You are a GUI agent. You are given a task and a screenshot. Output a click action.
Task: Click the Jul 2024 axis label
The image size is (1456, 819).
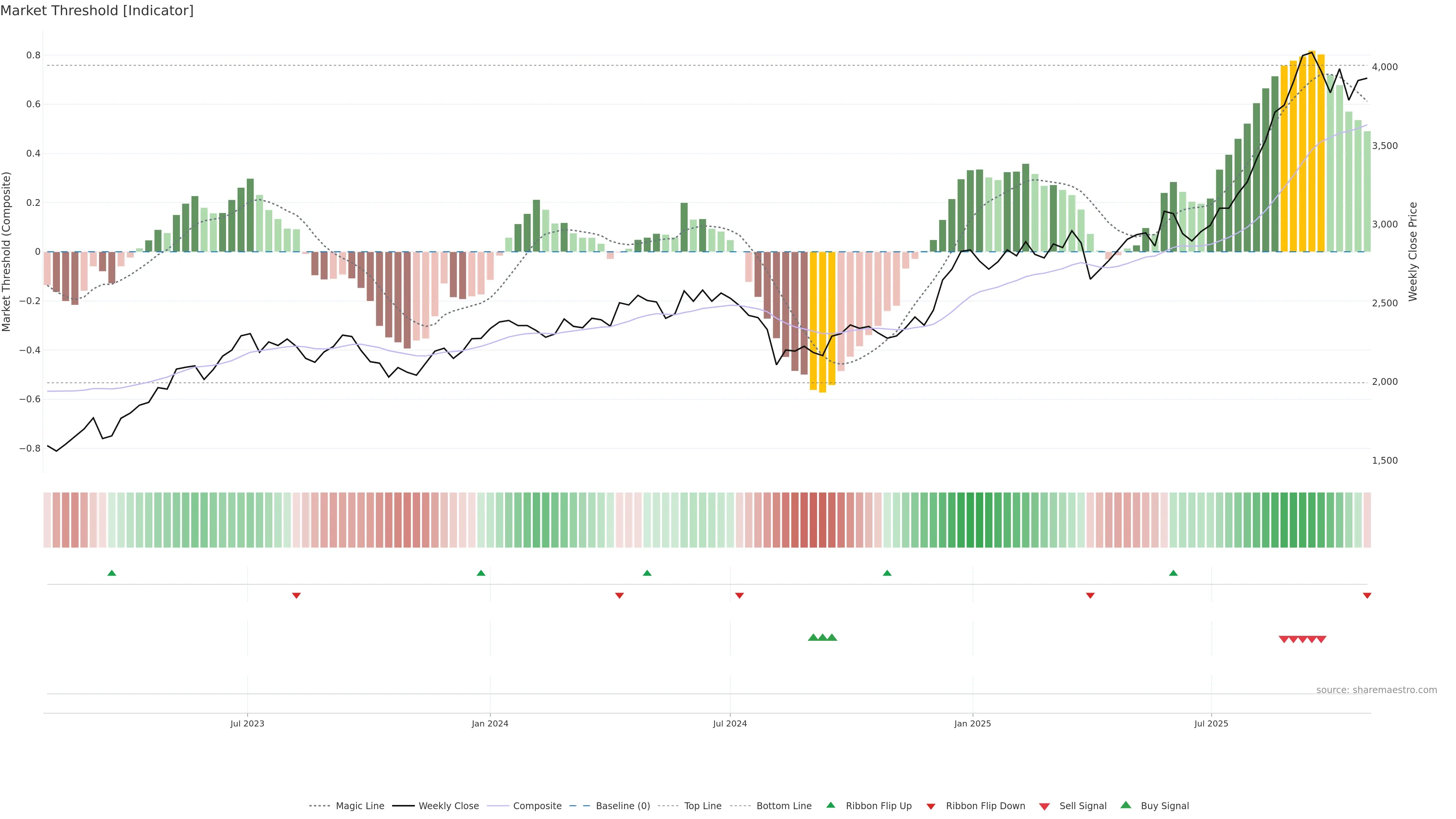(730, 723)
